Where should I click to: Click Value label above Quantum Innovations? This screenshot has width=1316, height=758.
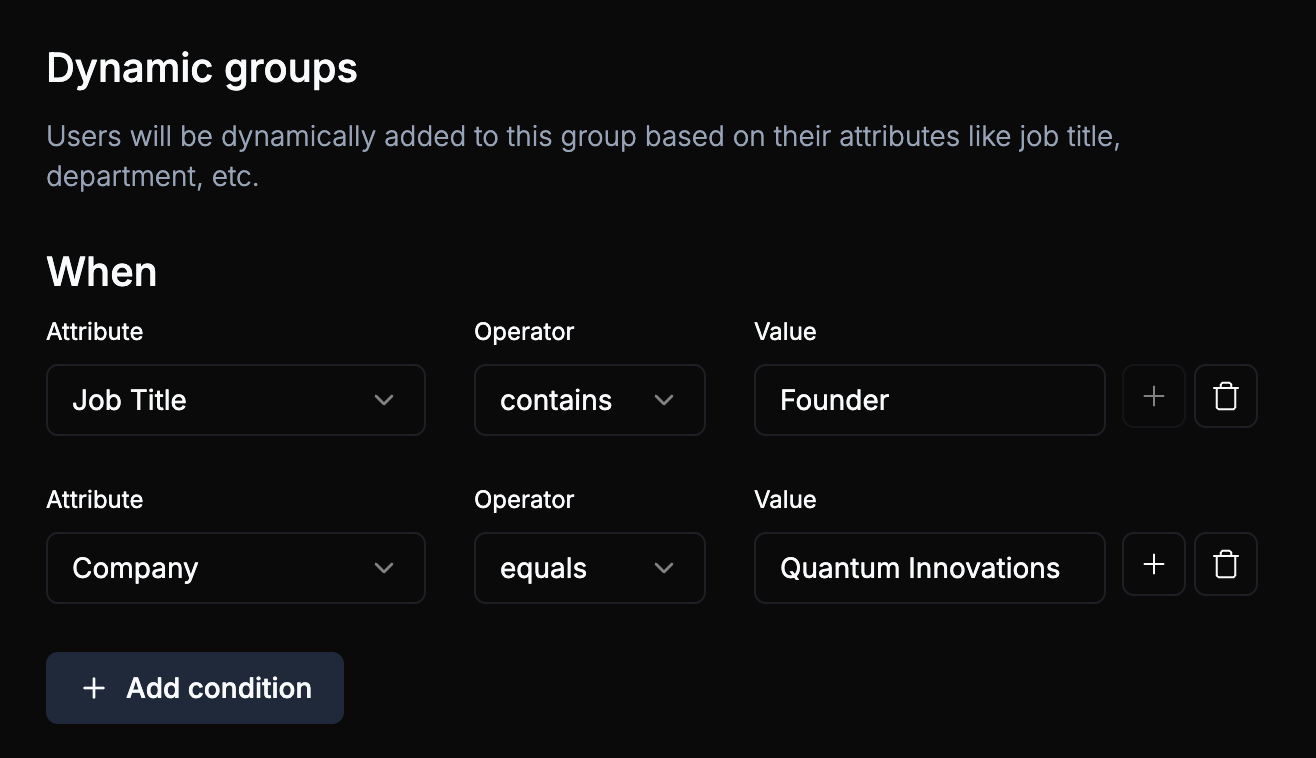click(x=785, y=500)
